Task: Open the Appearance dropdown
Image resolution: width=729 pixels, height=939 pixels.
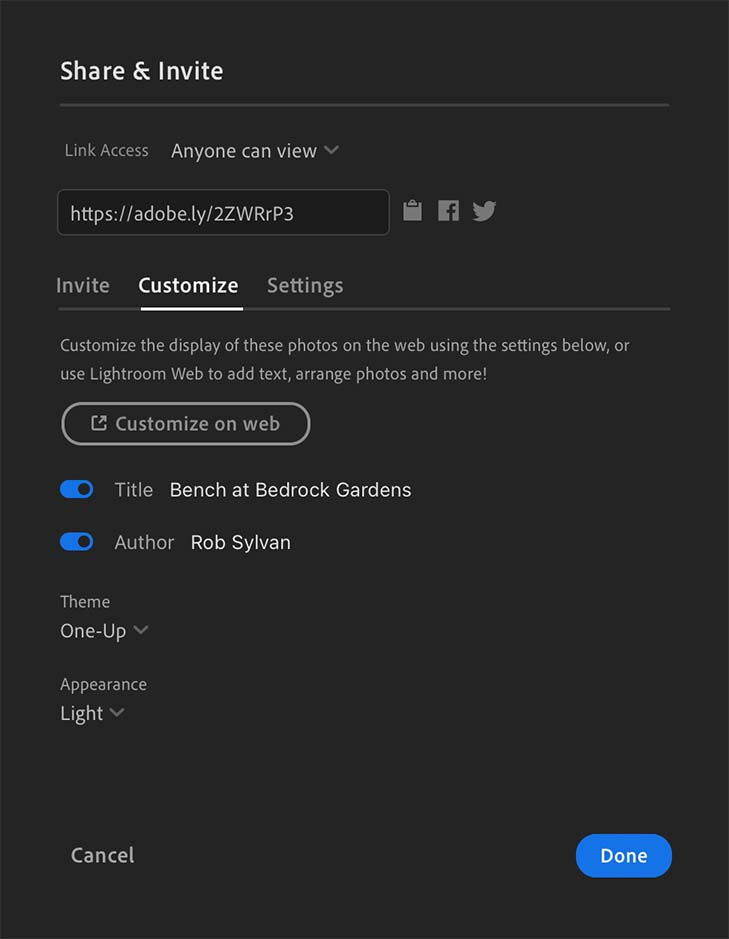Action: (91, 713)
